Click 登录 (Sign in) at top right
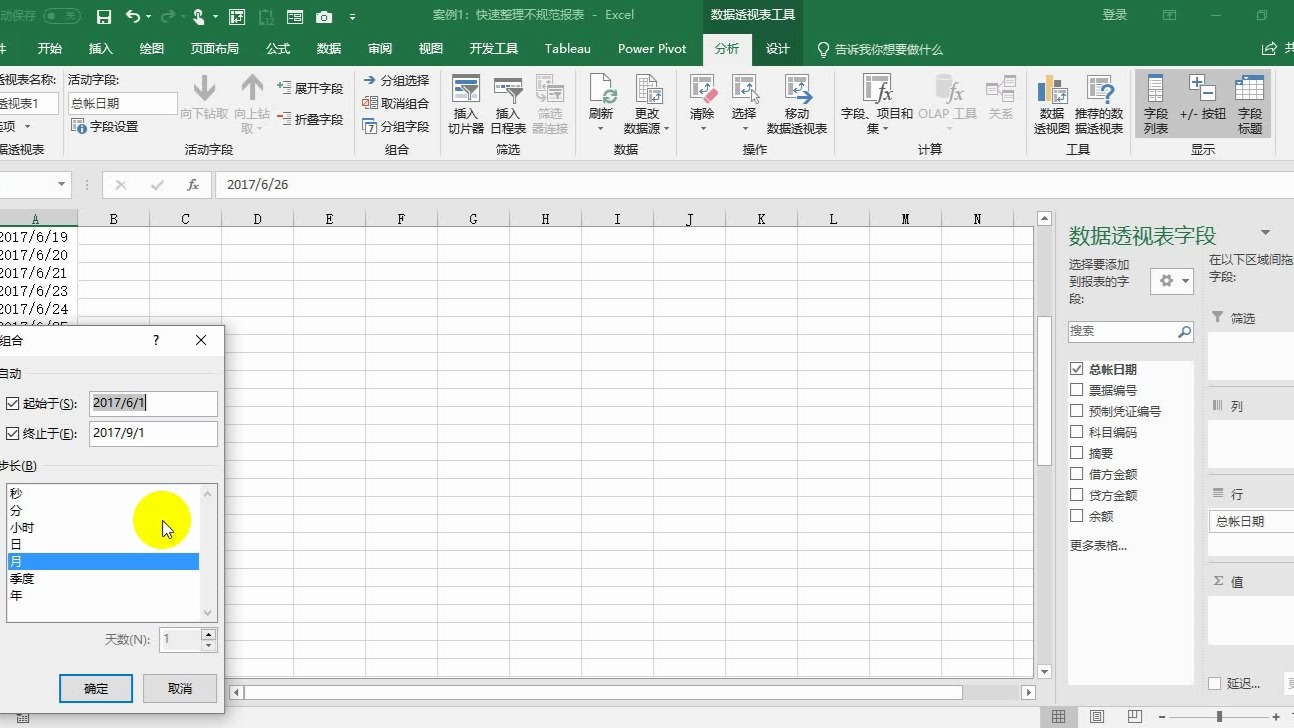The height and width of the screenshot is (728, 1294). (x=1115, y=15)
